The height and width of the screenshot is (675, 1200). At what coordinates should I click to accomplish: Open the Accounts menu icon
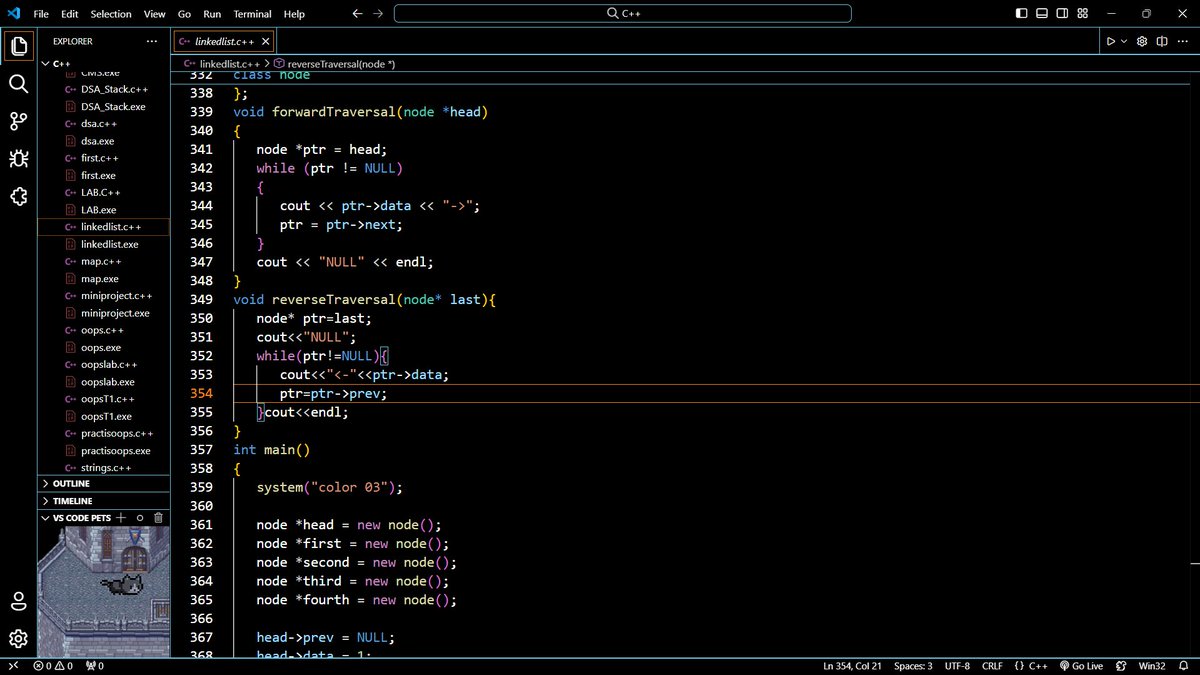(x=18, y=601)
